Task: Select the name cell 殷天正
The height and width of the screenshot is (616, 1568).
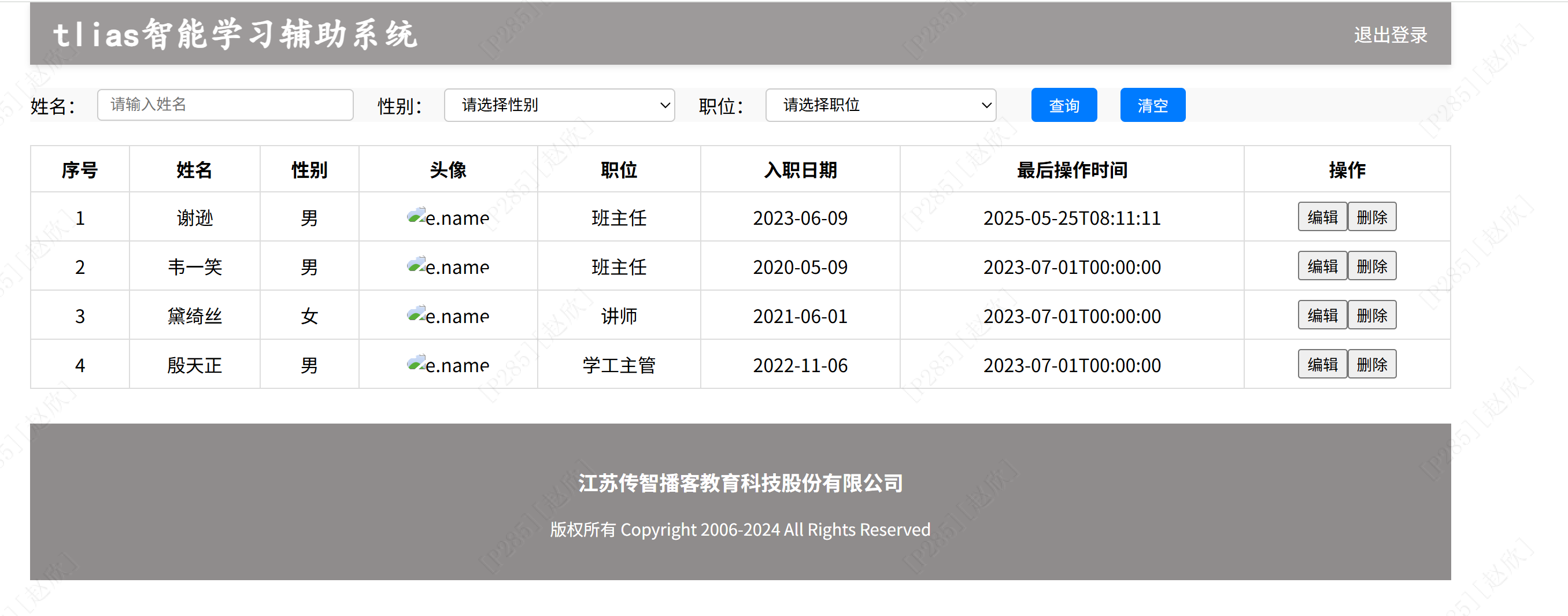Action: [195, 365]
